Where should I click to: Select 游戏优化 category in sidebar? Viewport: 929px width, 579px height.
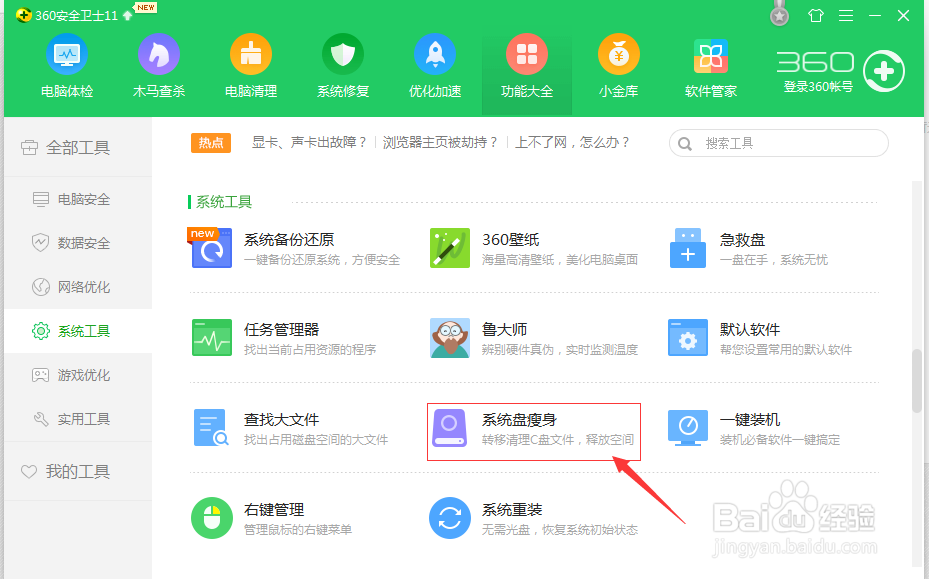(78, 375)
